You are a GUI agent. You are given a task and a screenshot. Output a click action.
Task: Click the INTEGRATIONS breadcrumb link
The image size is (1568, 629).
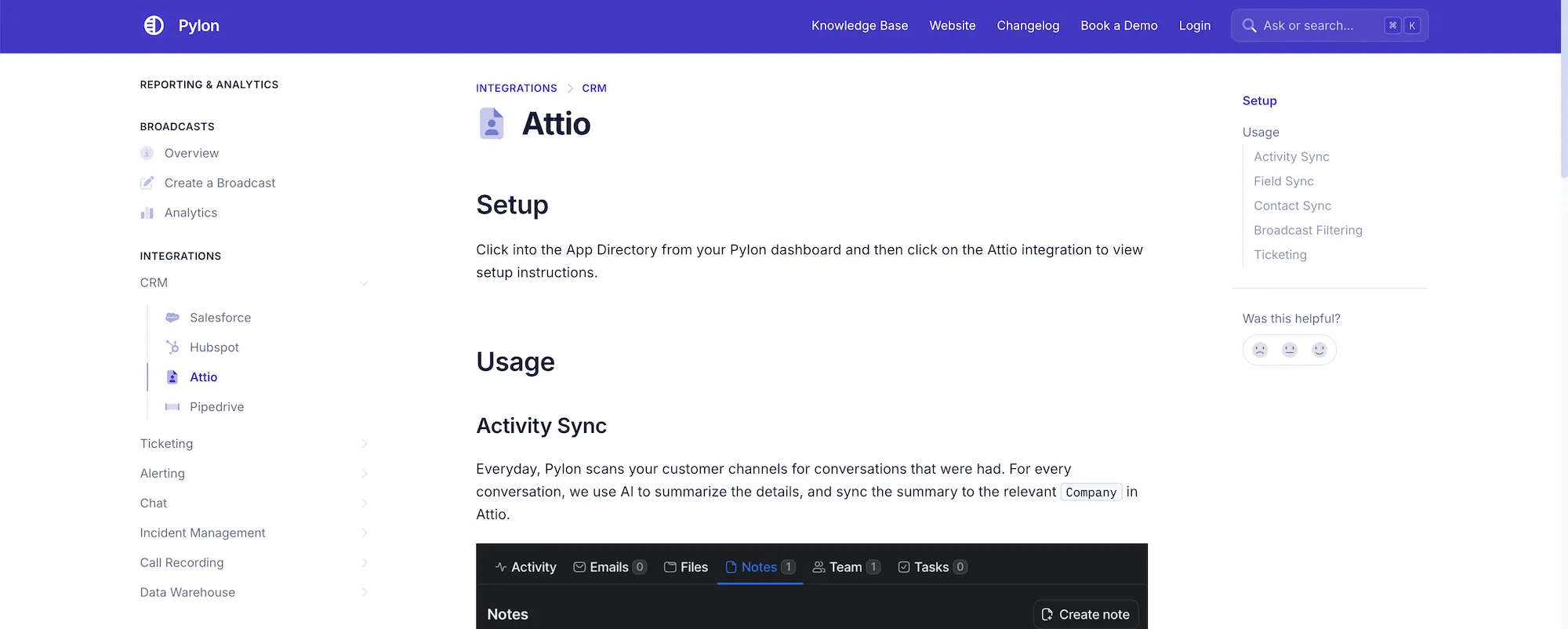(517, 89)
